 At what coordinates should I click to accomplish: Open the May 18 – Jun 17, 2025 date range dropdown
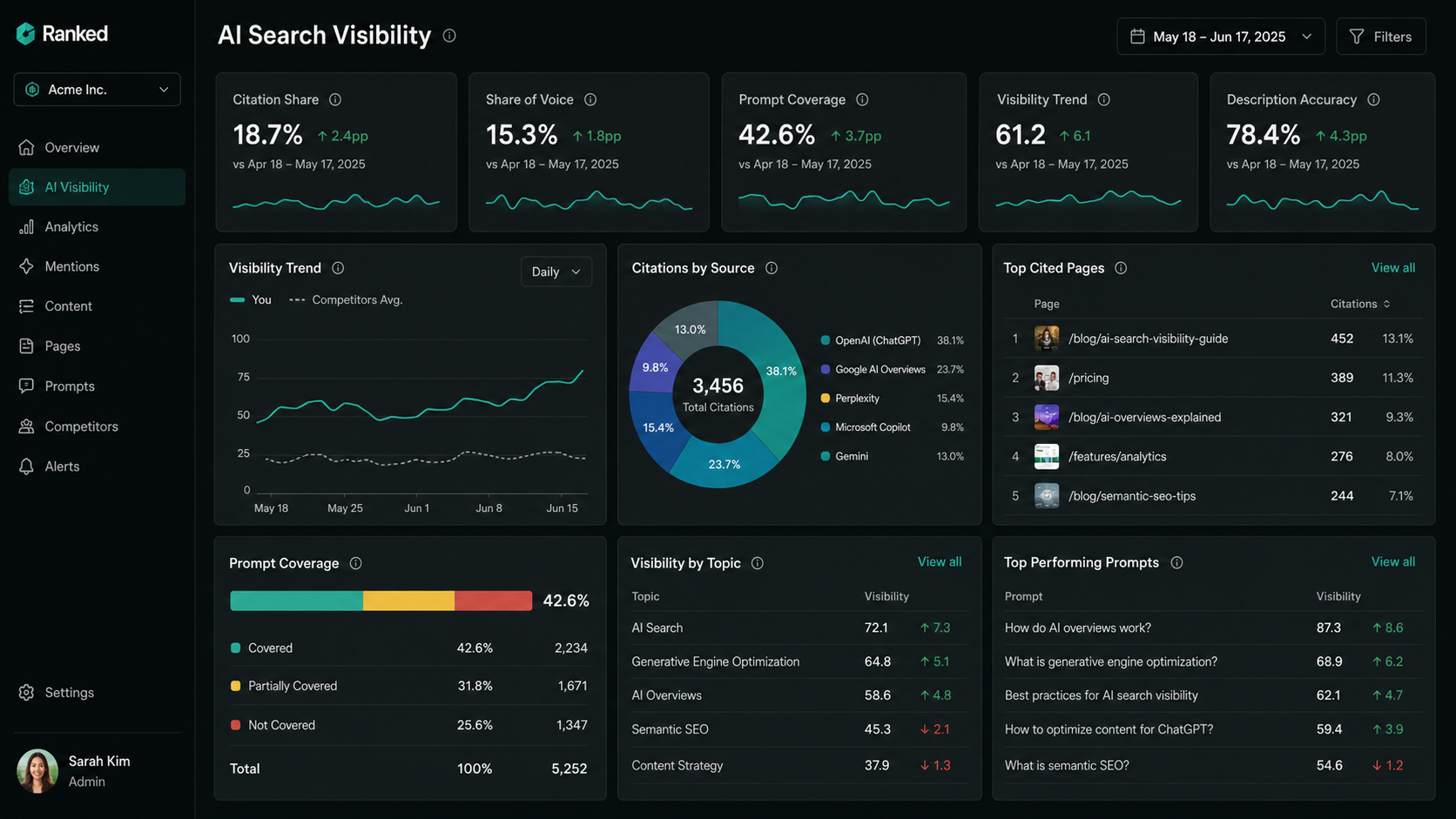(x=1221, y=37)
